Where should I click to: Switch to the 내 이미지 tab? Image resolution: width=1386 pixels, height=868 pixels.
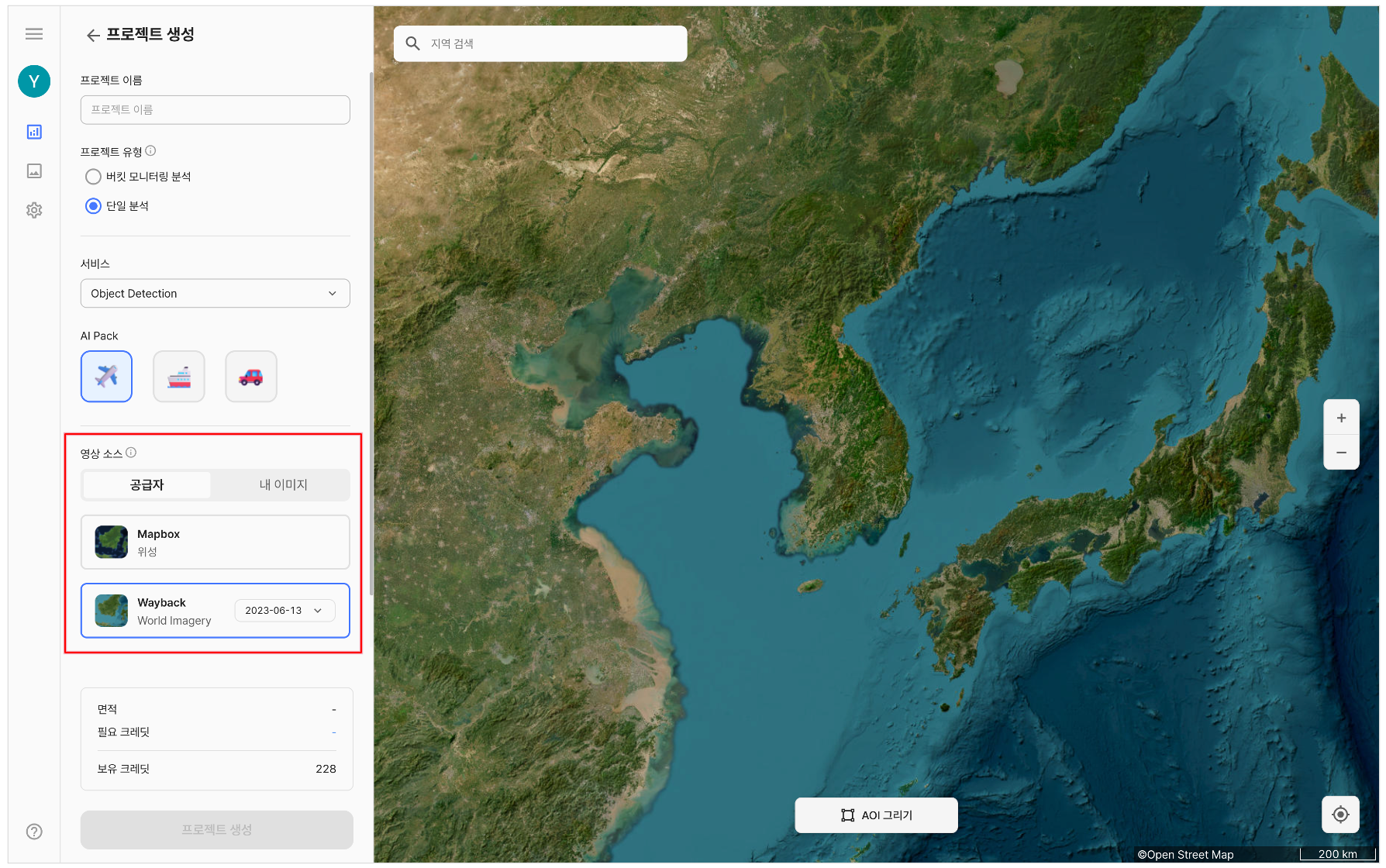pos(283,485)
